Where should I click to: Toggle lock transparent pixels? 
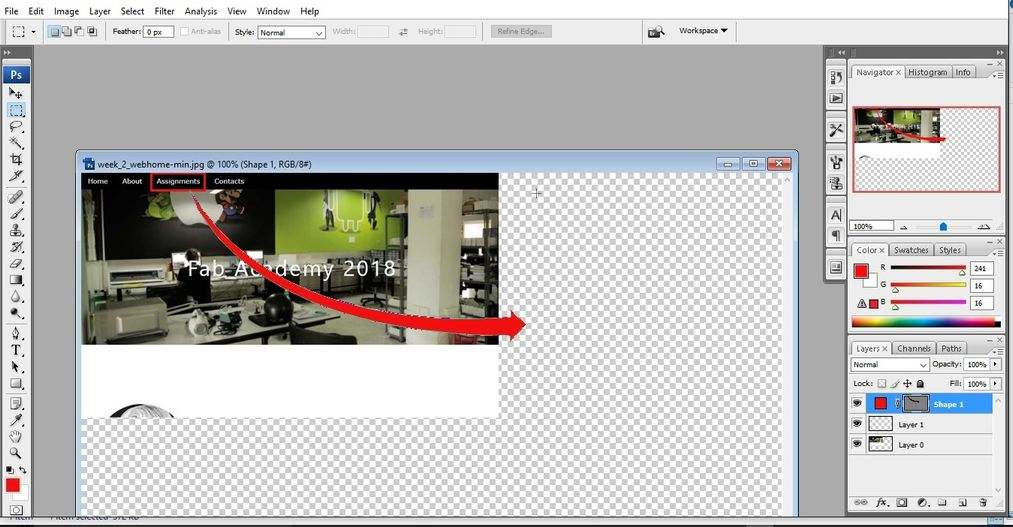pyautogui.click(x=882, y=384)
